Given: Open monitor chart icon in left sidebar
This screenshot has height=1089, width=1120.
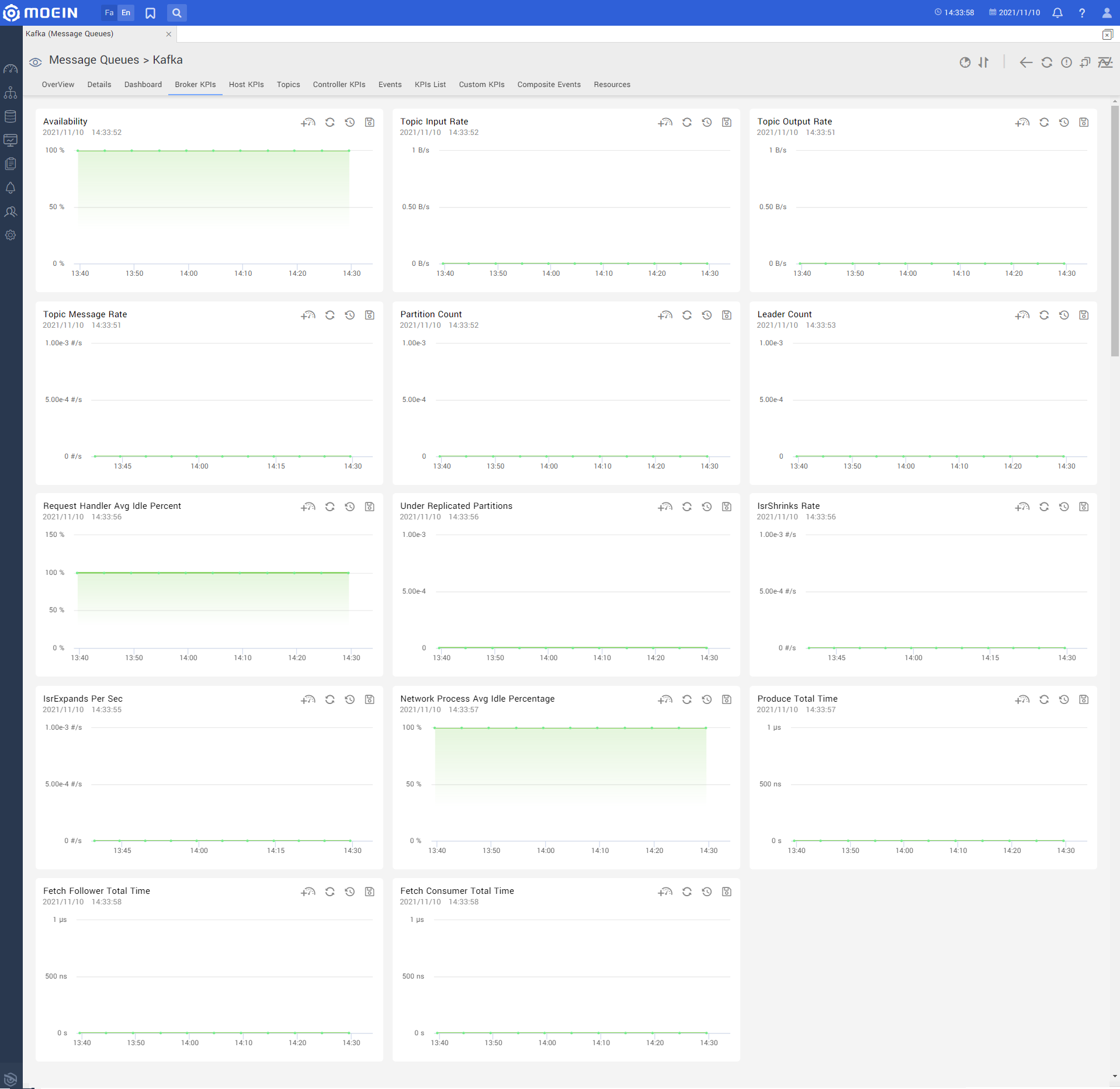Looking at the screenshot, I should tap(11, 140).
